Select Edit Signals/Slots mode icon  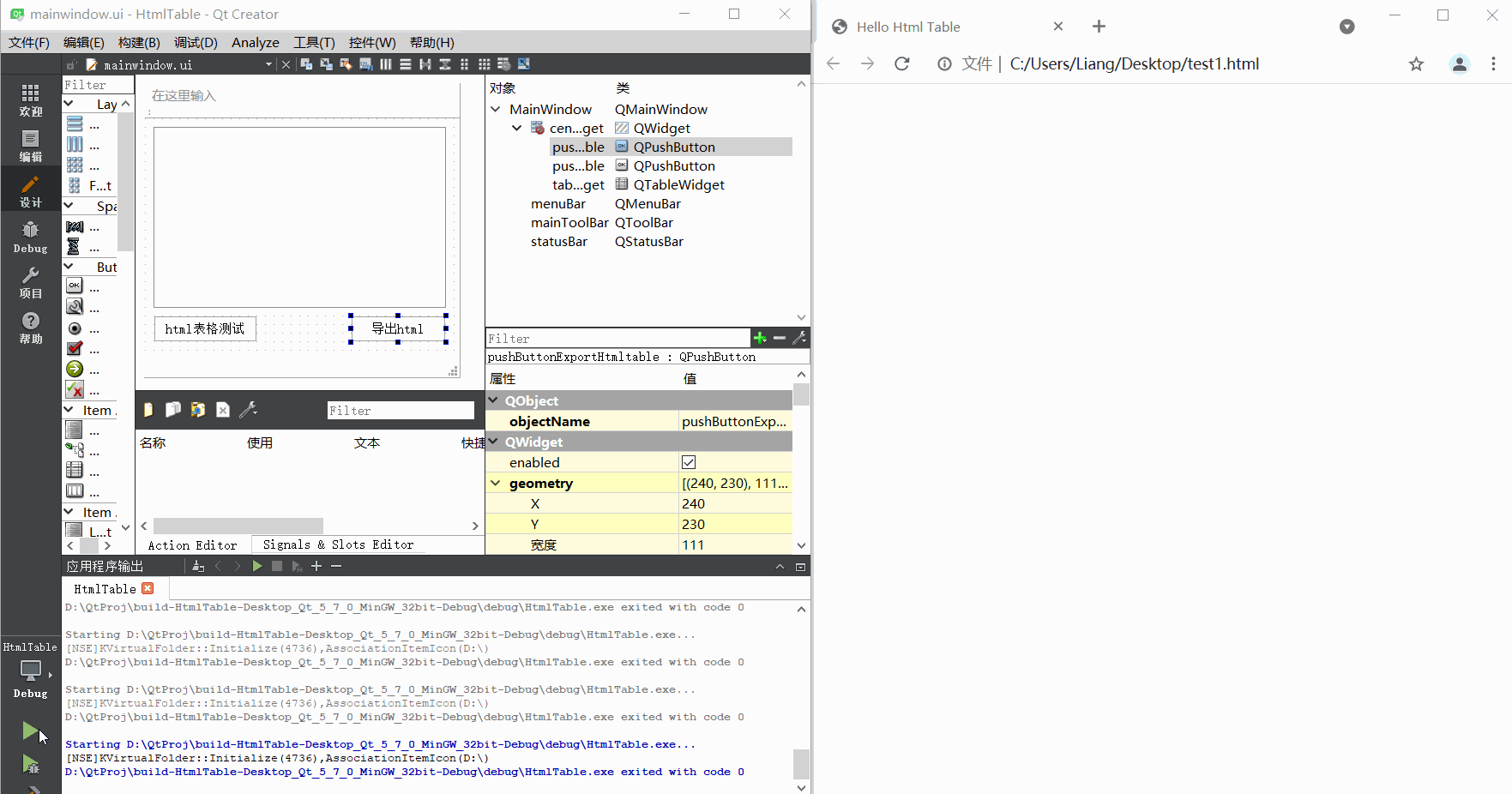(326, 64)
